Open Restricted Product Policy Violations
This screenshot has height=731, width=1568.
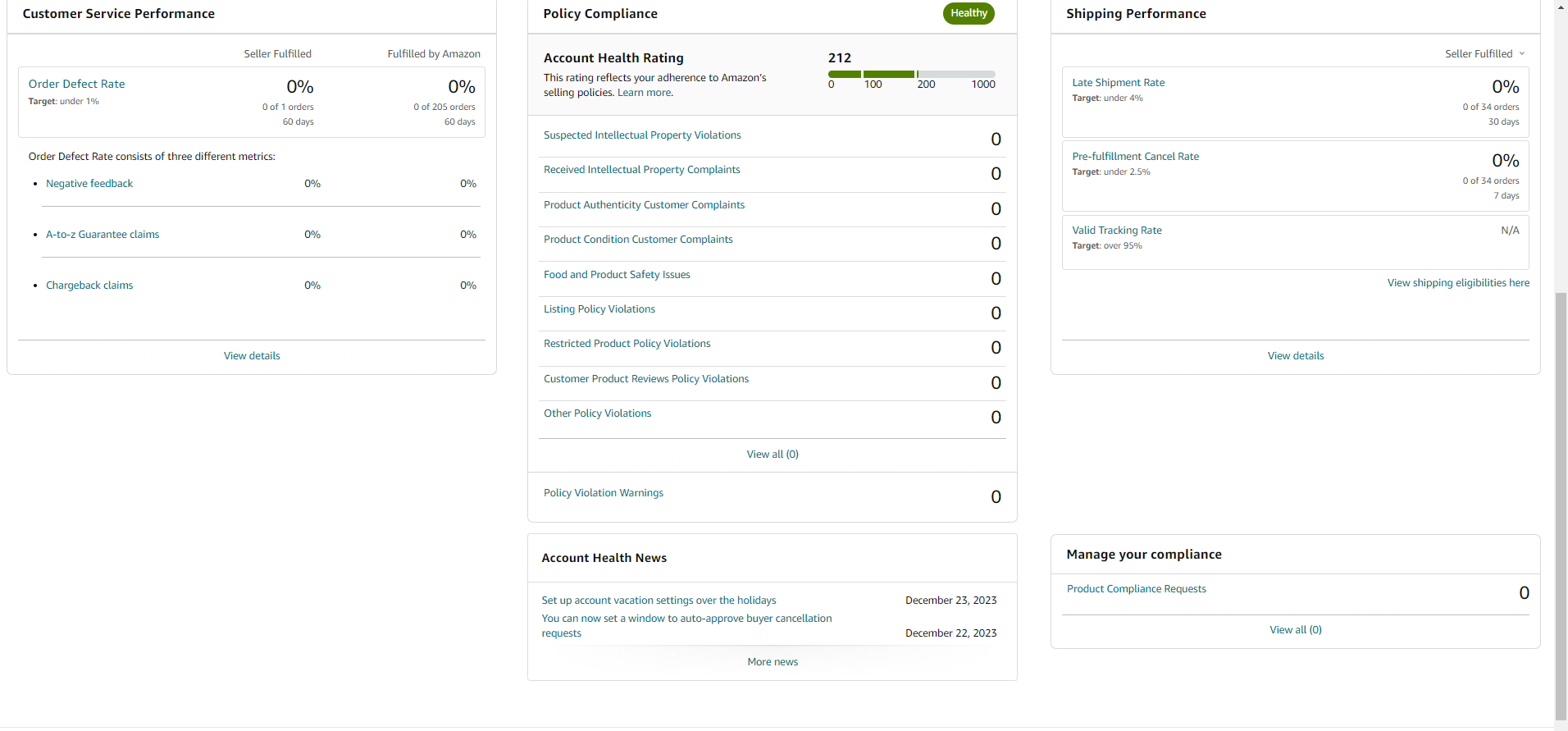tap(627, 344)
